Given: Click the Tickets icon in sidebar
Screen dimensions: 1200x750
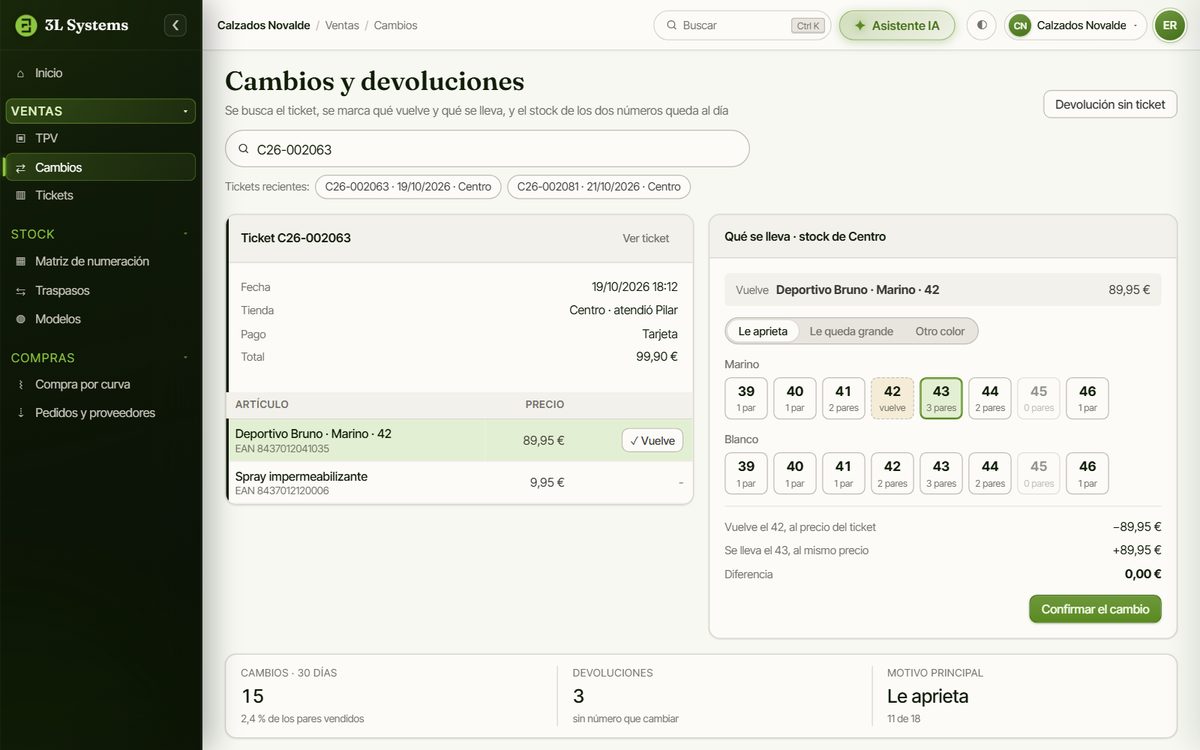Looking at the screenshot, I should [x=21, y=195].
